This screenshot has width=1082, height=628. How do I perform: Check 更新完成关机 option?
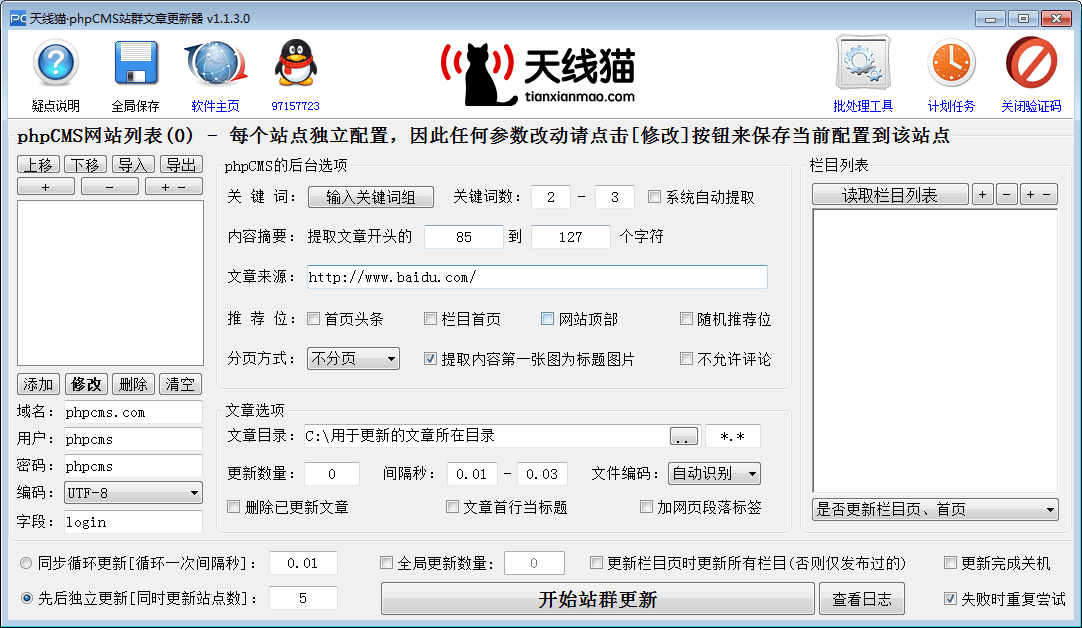point(950,563)
